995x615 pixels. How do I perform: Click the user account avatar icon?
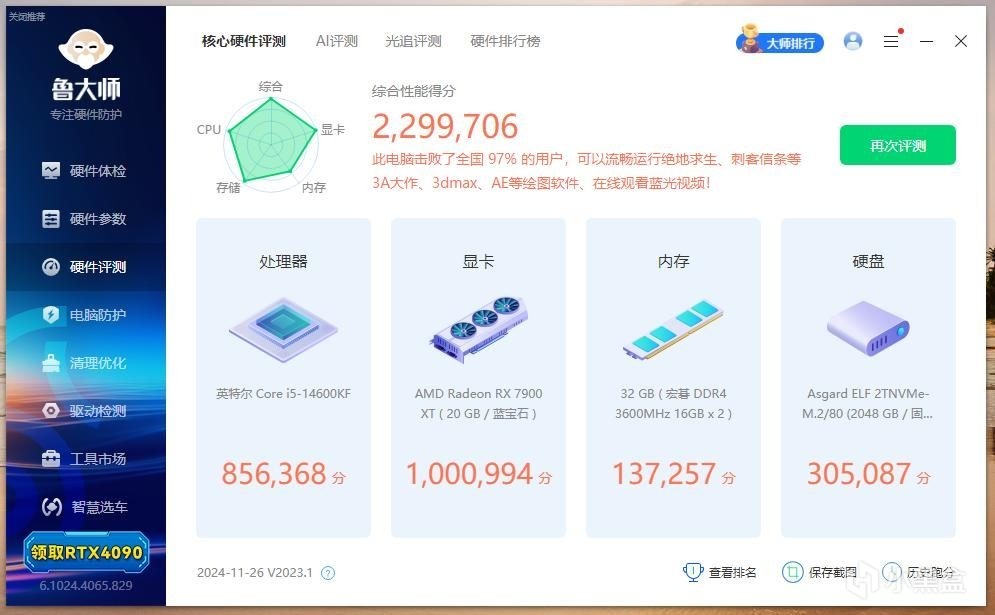(x=853, y=41)
